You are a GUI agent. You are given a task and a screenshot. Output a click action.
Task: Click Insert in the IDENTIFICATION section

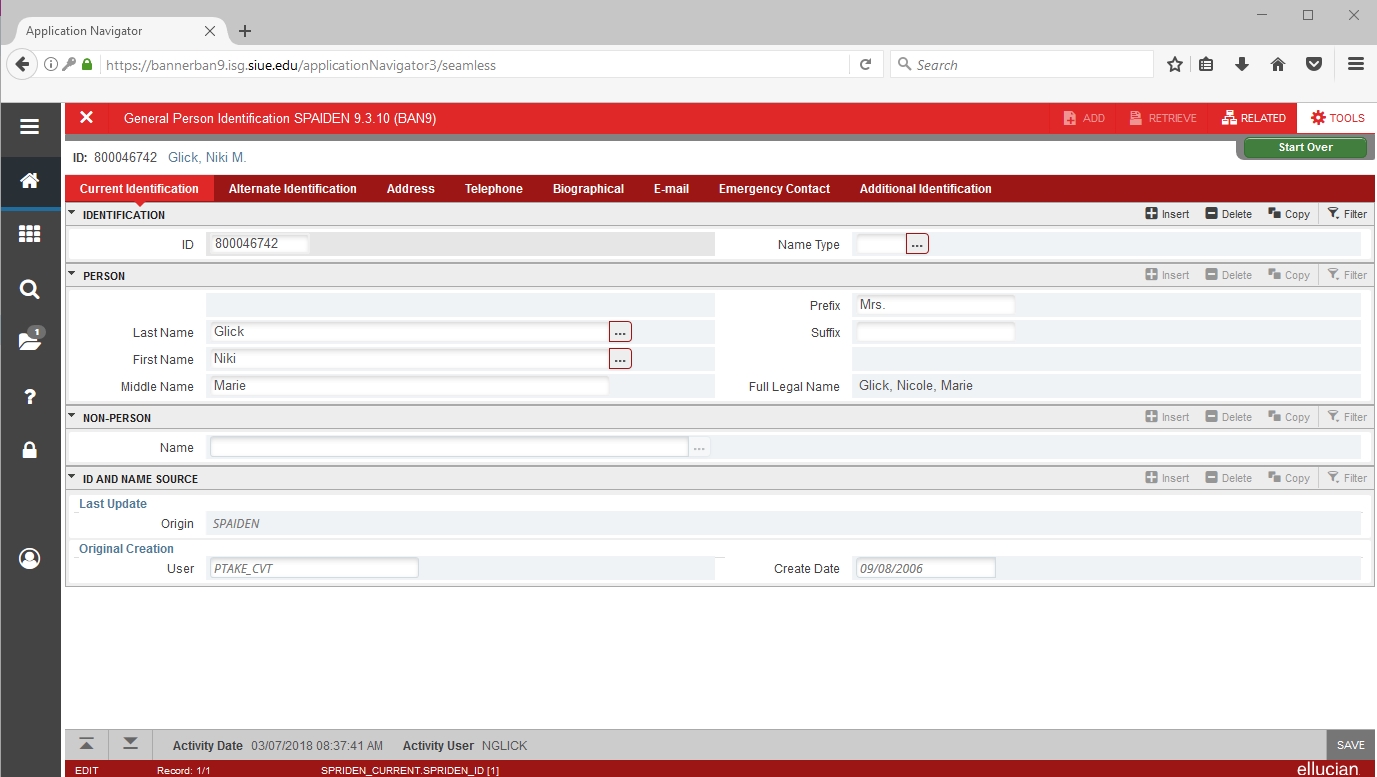(x=1167, y=214)
